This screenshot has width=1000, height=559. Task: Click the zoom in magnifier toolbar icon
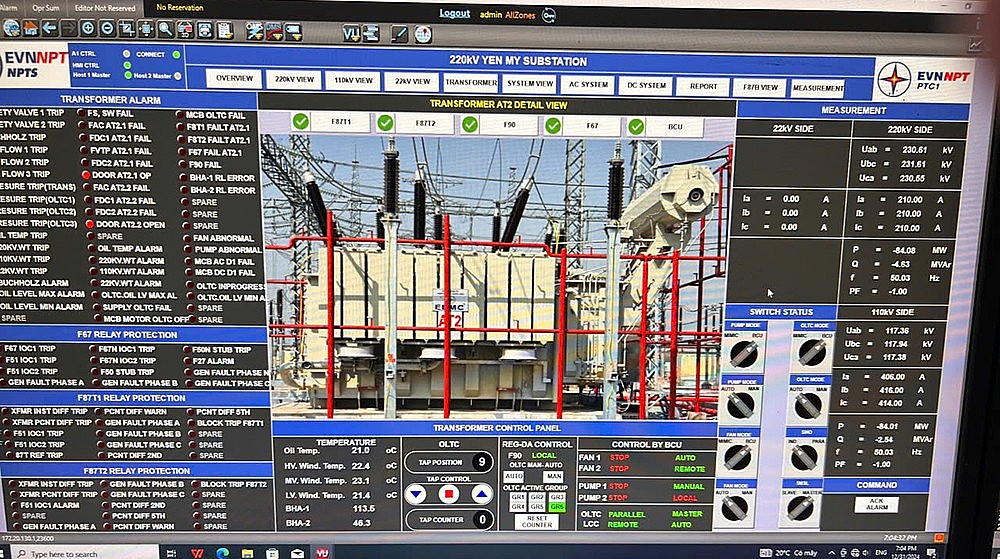coord(87,29)
